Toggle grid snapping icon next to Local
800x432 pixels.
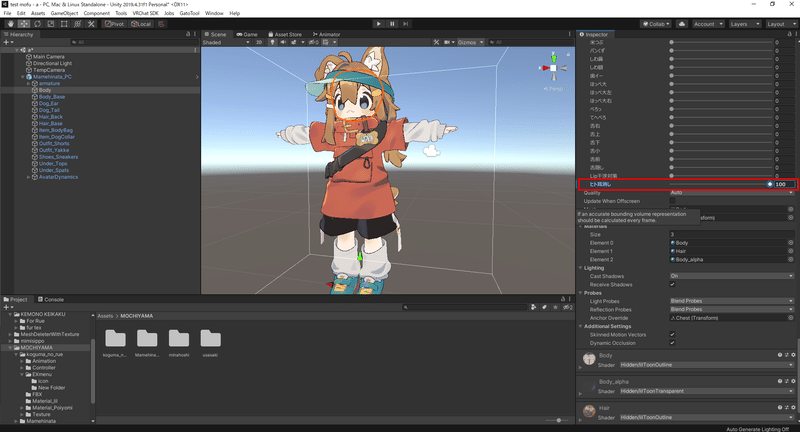(161, 24)
